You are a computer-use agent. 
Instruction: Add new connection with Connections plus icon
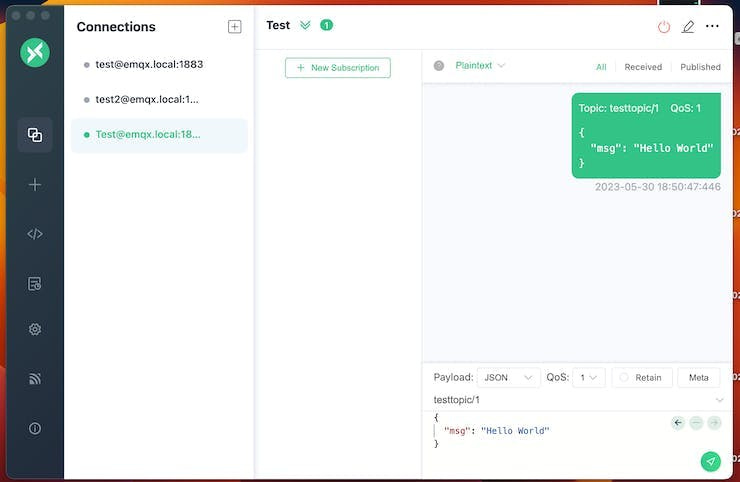(235, 26)
